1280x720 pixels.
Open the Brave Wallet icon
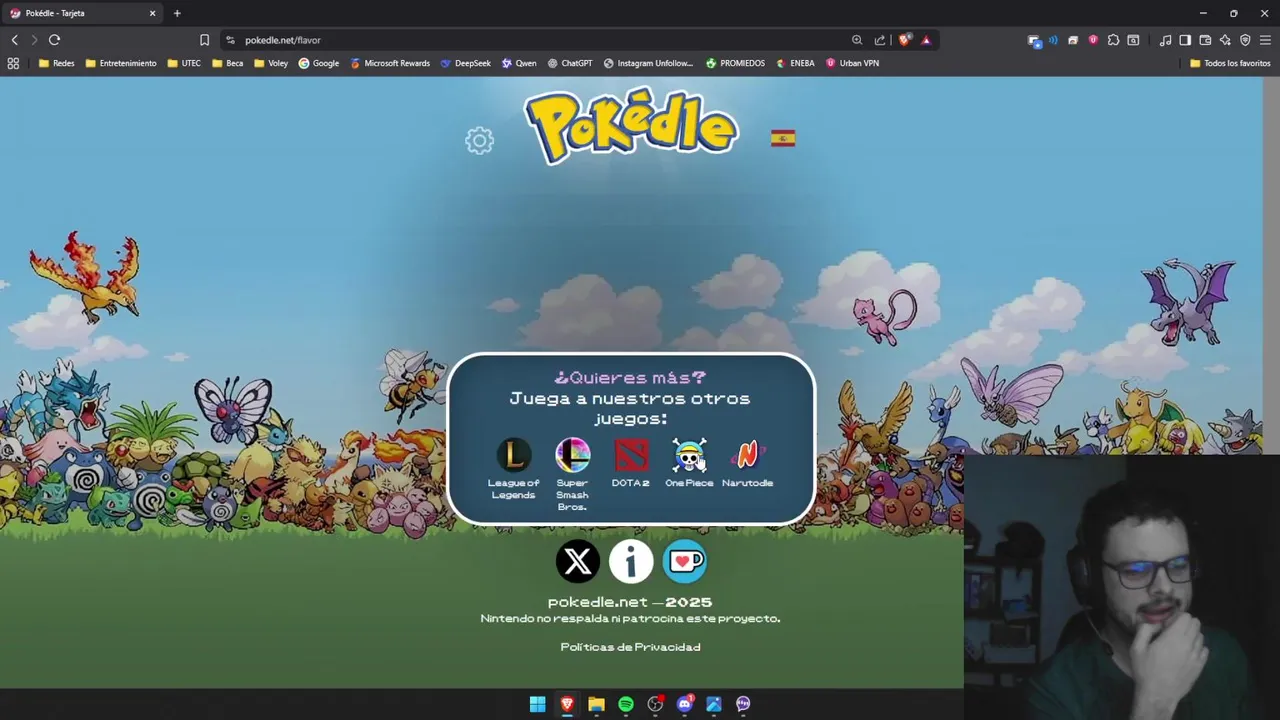(1205, 40)
